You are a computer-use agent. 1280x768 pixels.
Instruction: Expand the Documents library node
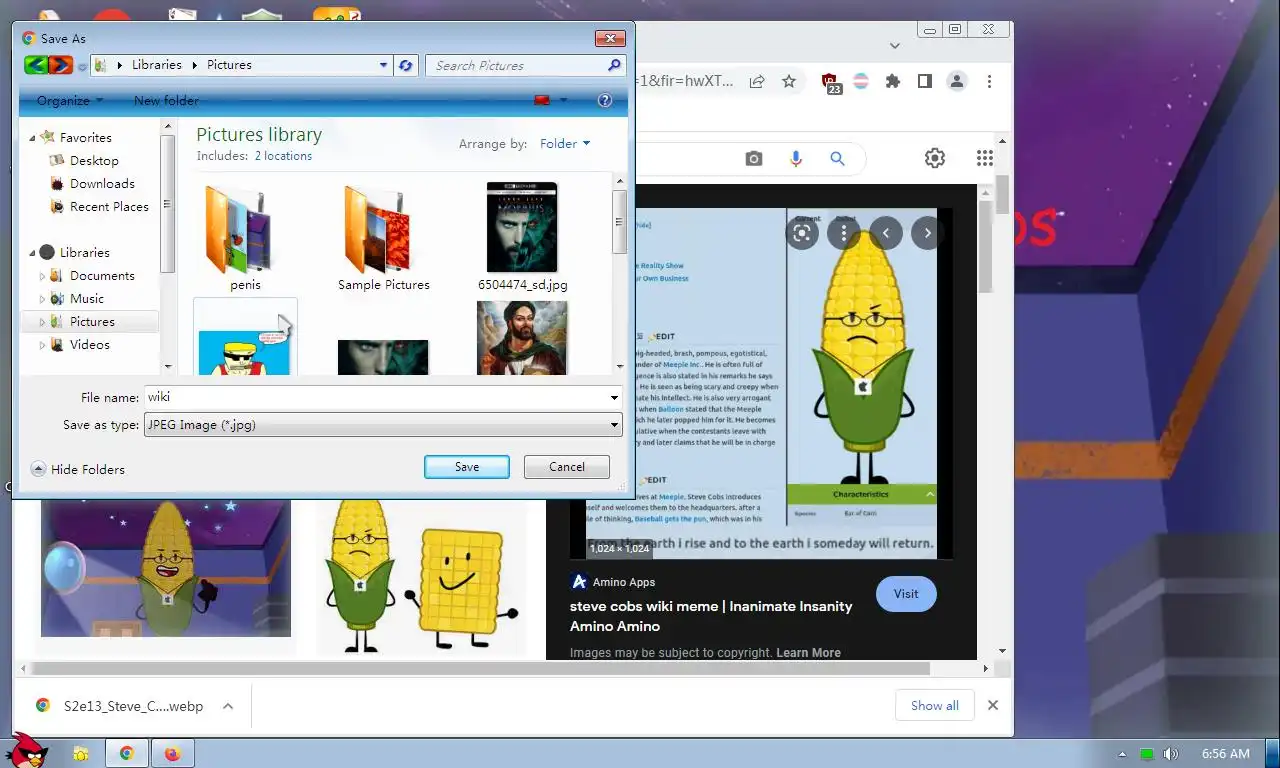click(42, 276)
